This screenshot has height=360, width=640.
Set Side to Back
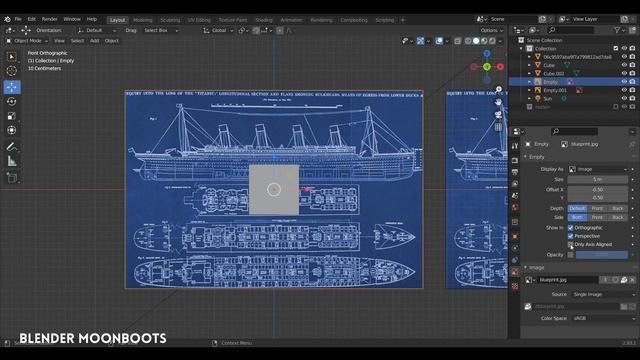pos(618,218)
